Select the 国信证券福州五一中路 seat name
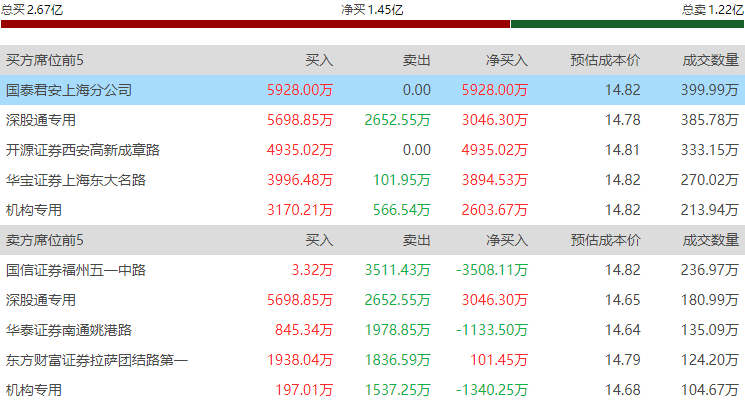 [76, 270]
